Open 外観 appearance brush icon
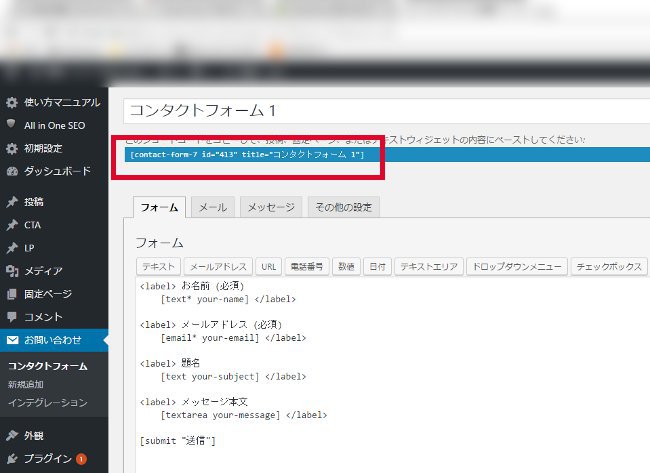Viewport: 650px width, 473px height. pyautogui.click(x=11, y=435)
